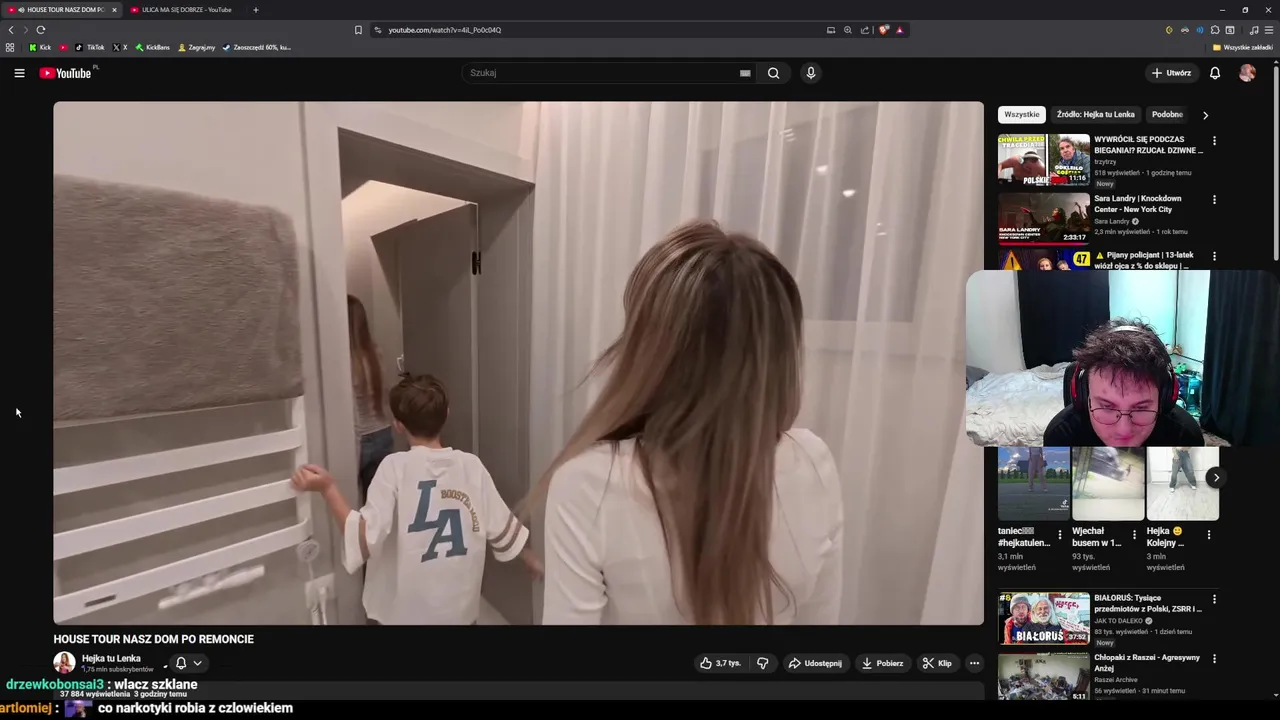Click the Pobierz button
The width and height of the screenshot is (1280, 720).
coord(882,663)
